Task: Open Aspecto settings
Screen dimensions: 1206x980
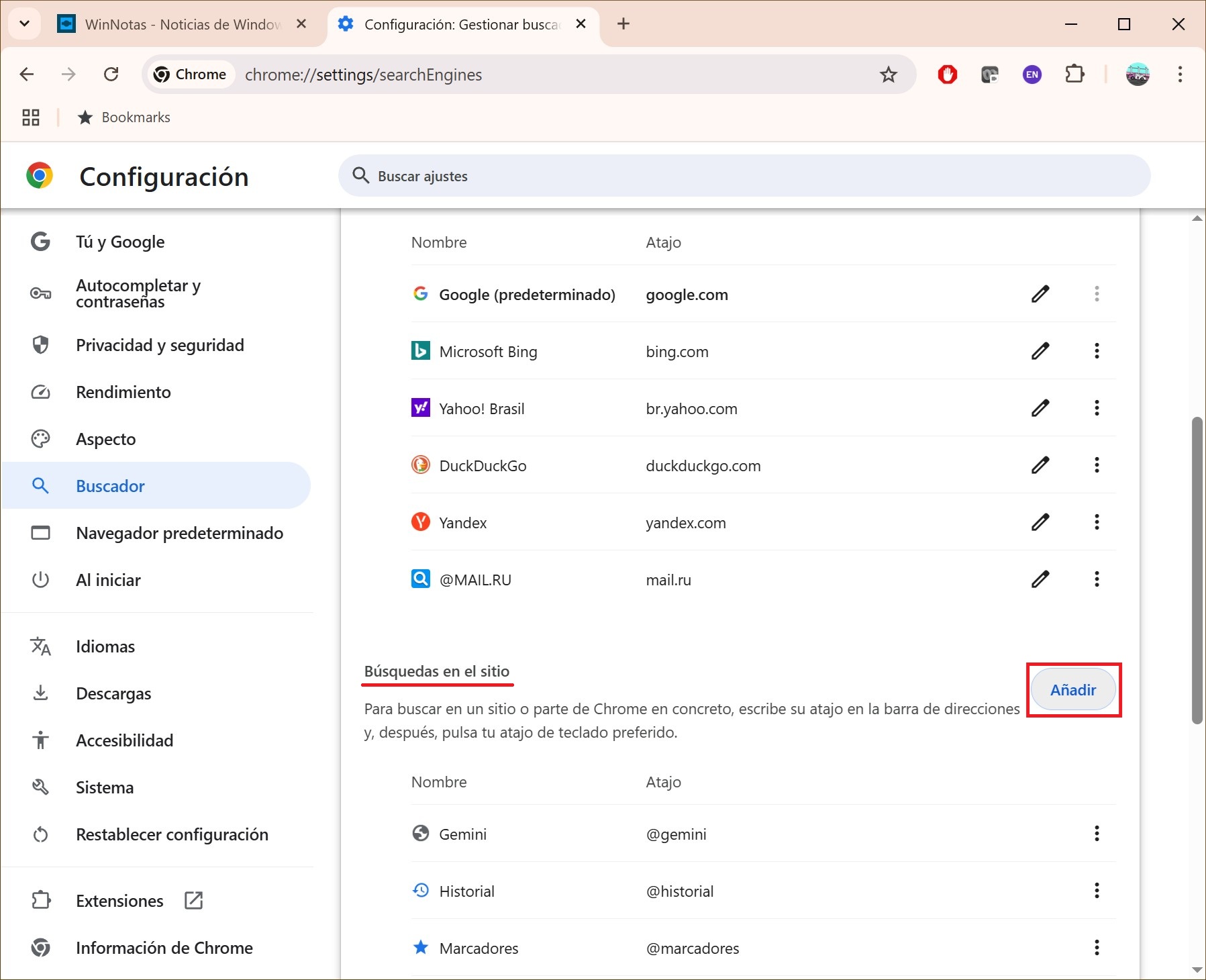Action: pyautogui.click(x=157, y=439)
